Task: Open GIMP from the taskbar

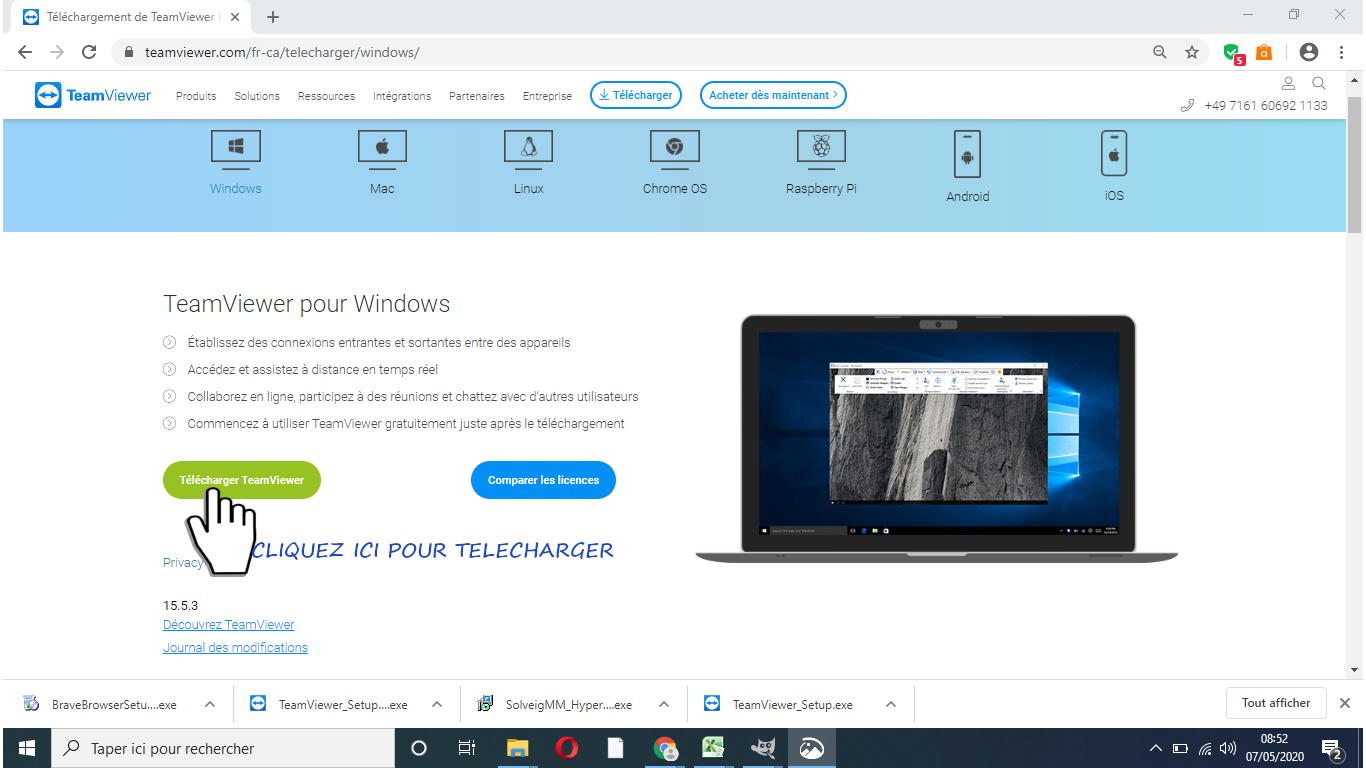Action: [763, 748]
